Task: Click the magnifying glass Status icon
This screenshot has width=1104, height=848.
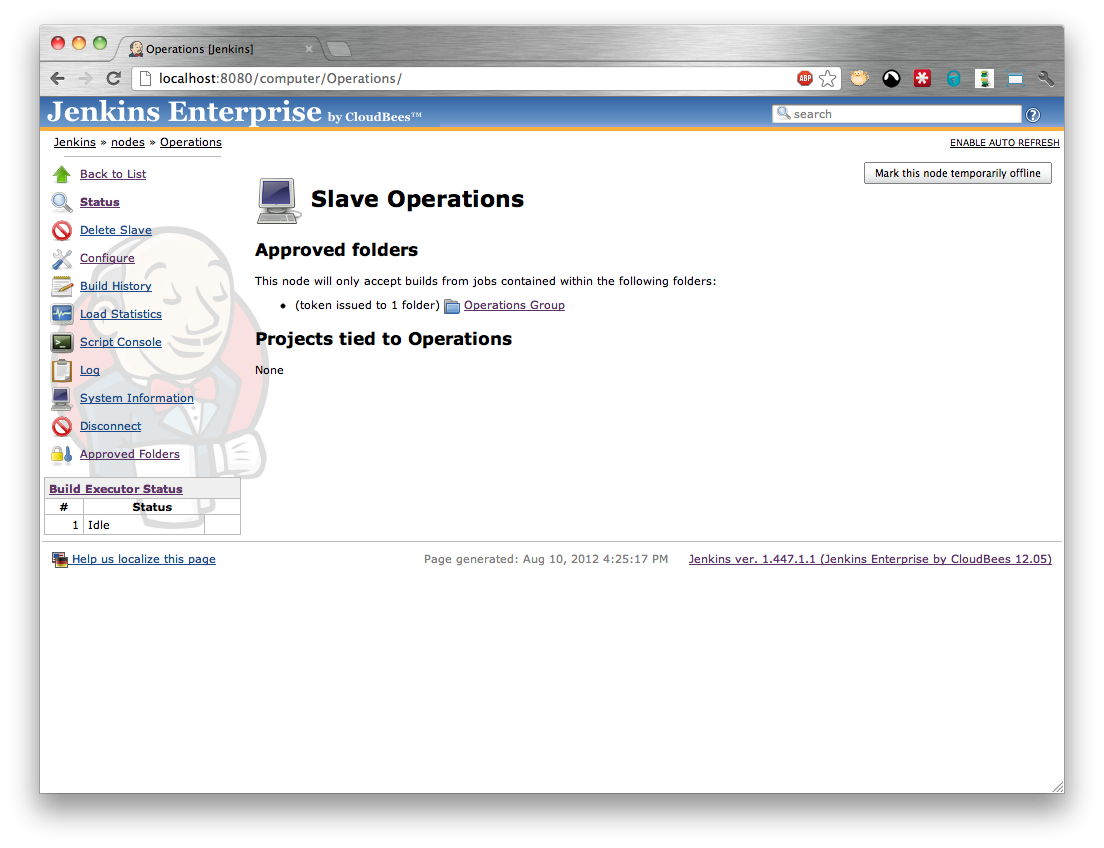Action: [x=62, y=202]
